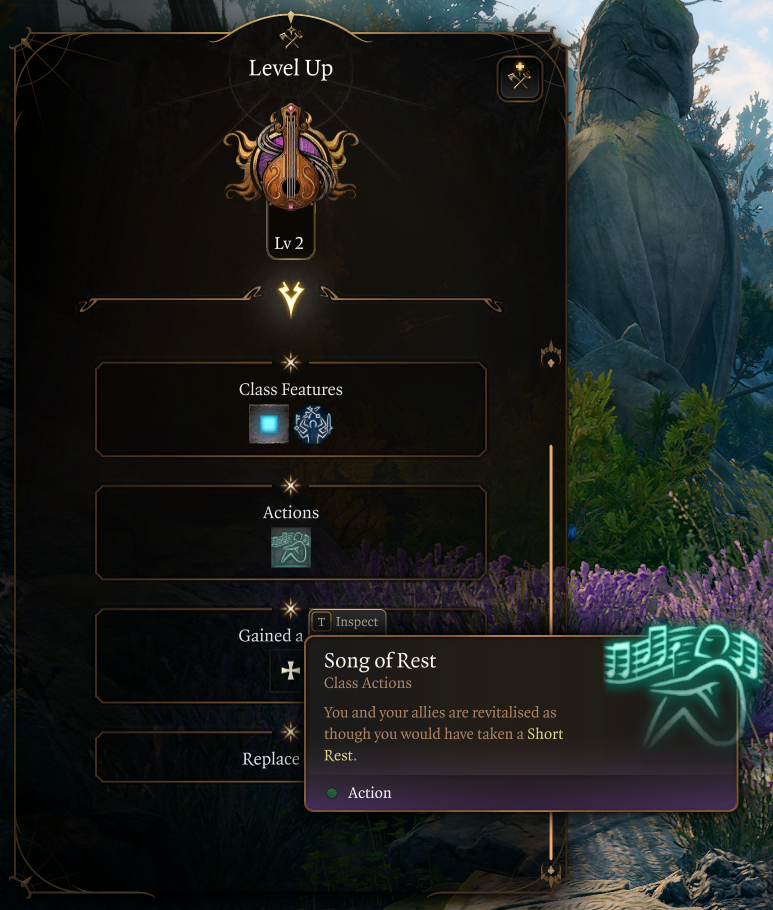Click the glowing golden arrow divider

pos(291,298)
